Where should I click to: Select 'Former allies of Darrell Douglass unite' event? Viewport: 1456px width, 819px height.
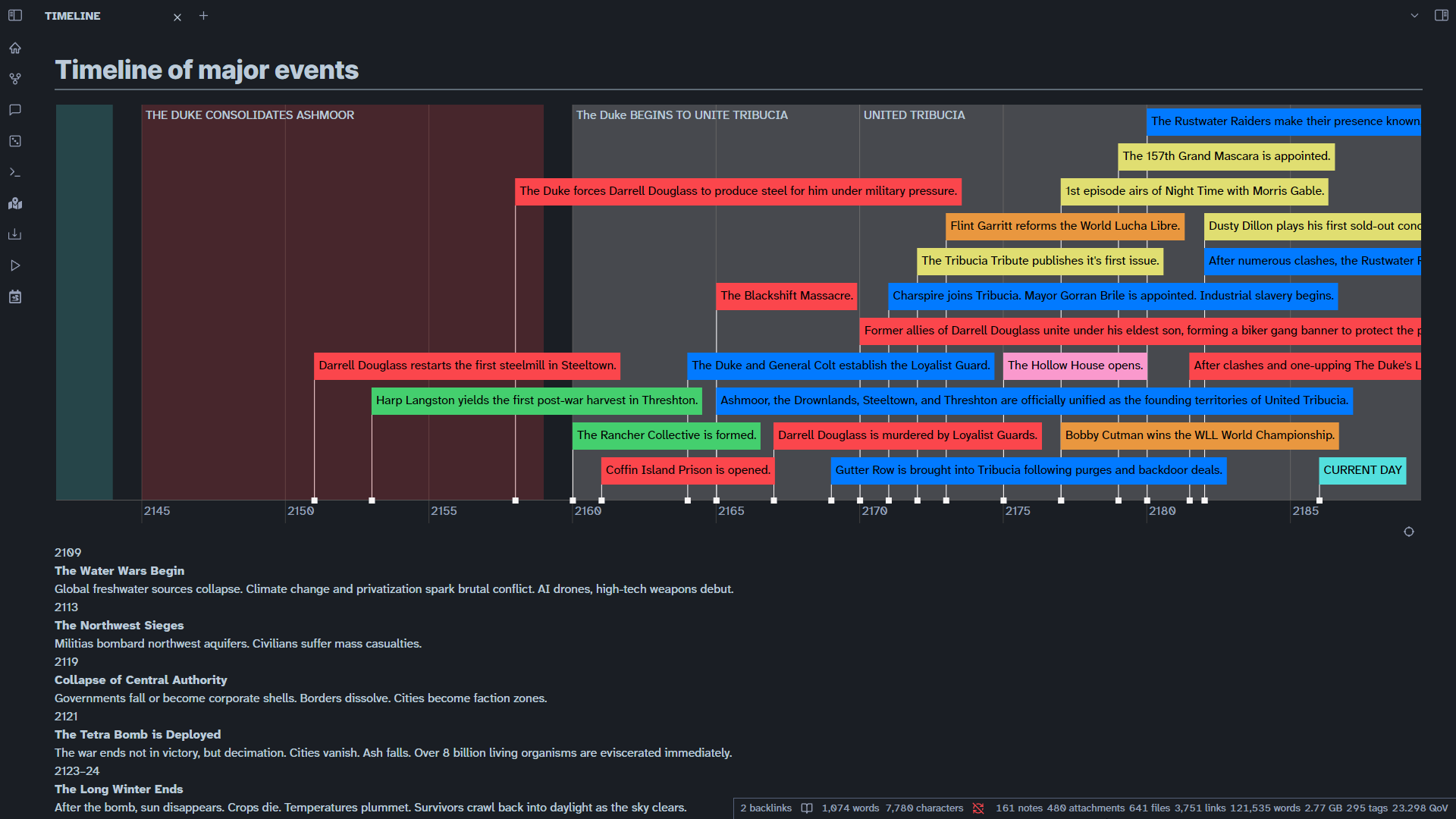tap(1141, 331)
